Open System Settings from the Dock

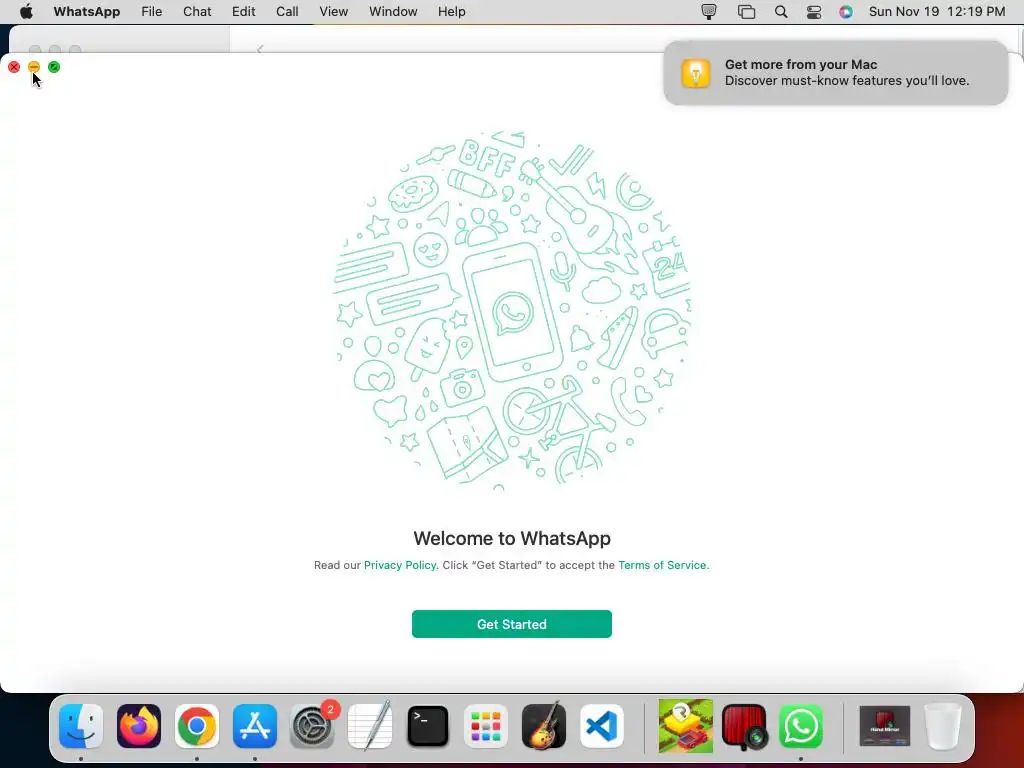(312, 726)
